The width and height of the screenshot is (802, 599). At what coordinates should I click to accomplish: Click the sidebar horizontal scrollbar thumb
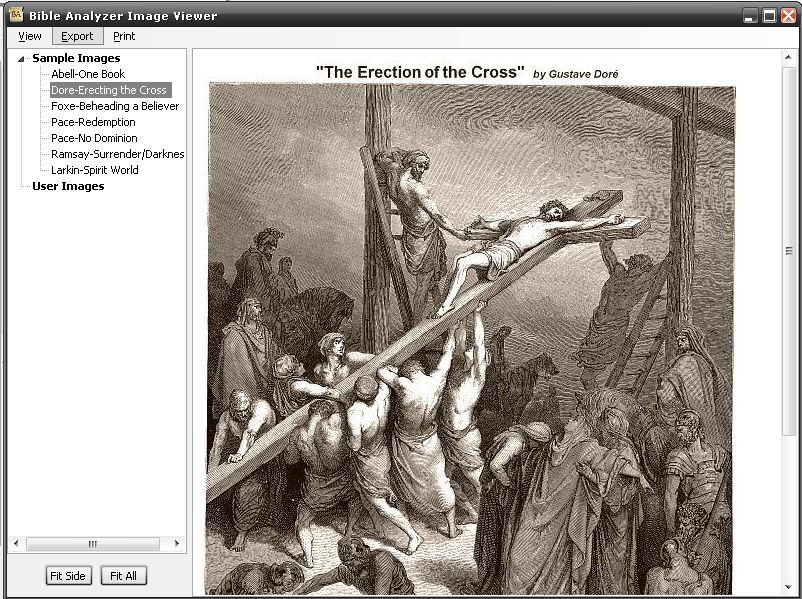pos(93,544)
